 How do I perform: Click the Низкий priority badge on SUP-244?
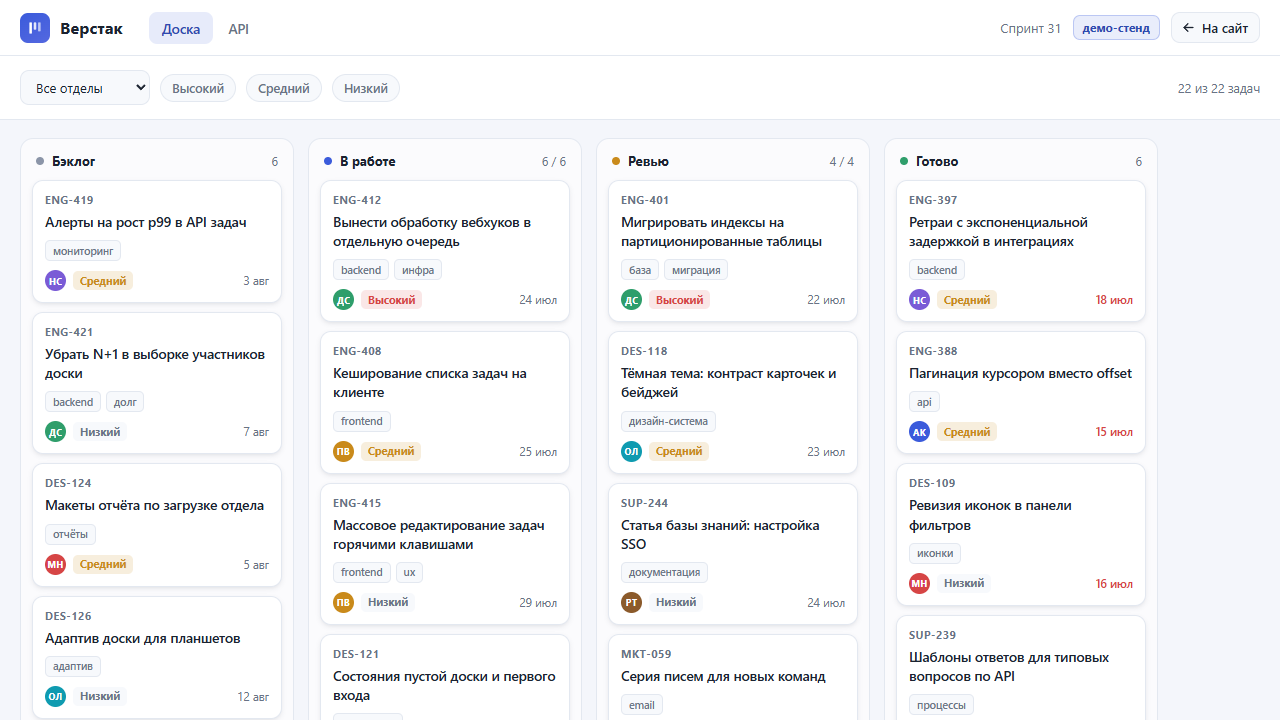[x=676, y=602]
